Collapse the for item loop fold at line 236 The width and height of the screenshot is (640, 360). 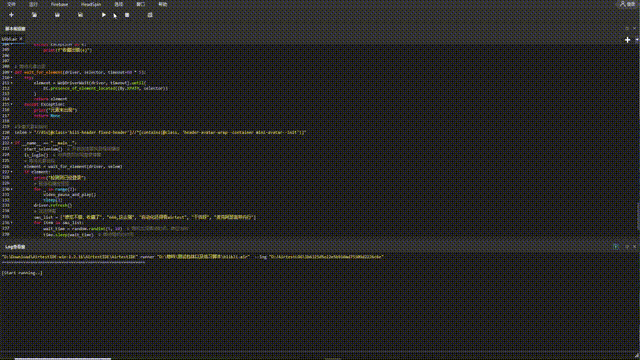pyautogui.click(x=11, y=223)
